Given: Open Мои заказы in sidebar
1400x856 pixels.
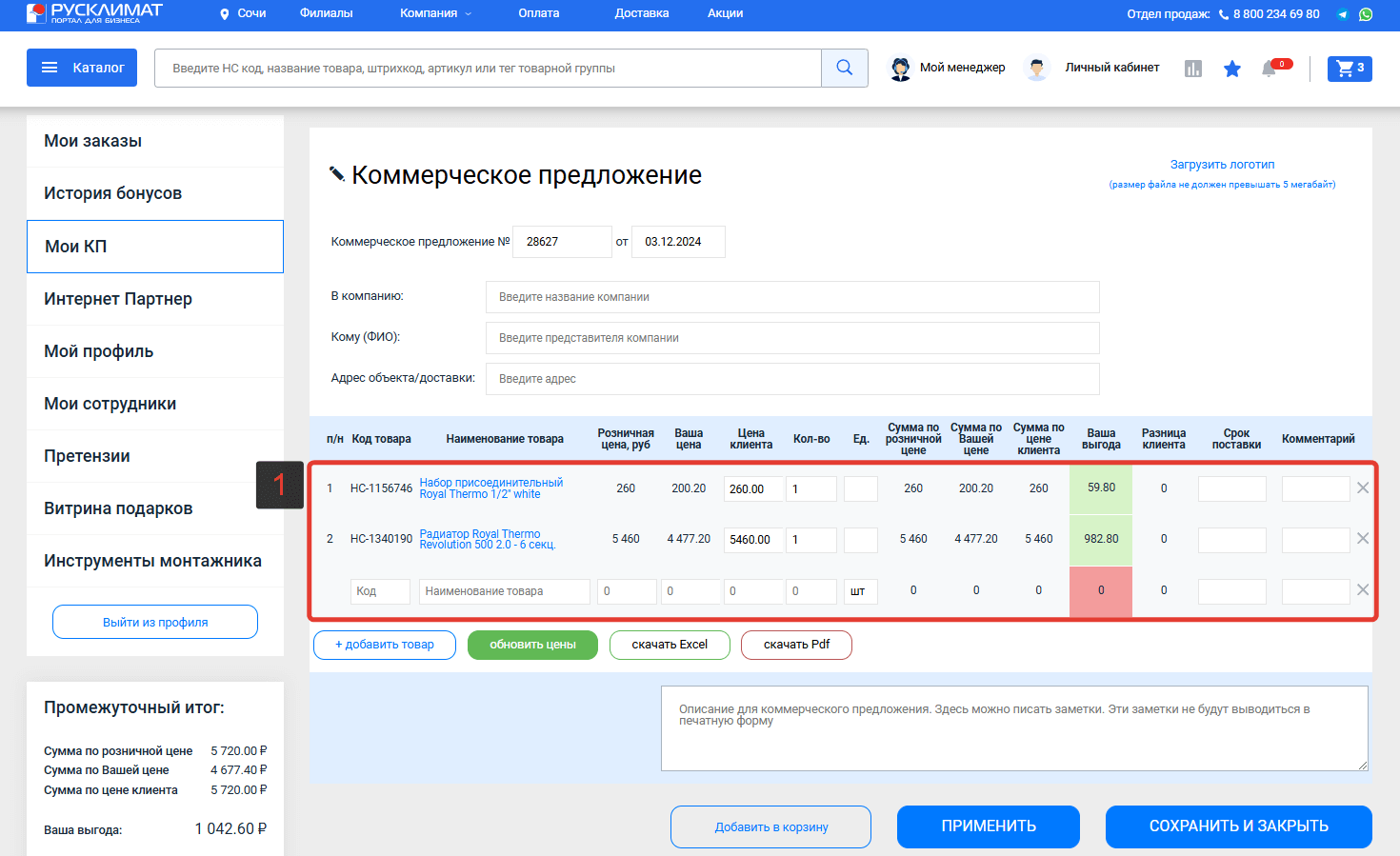Looking at the screenshot, I should [155, 141].
